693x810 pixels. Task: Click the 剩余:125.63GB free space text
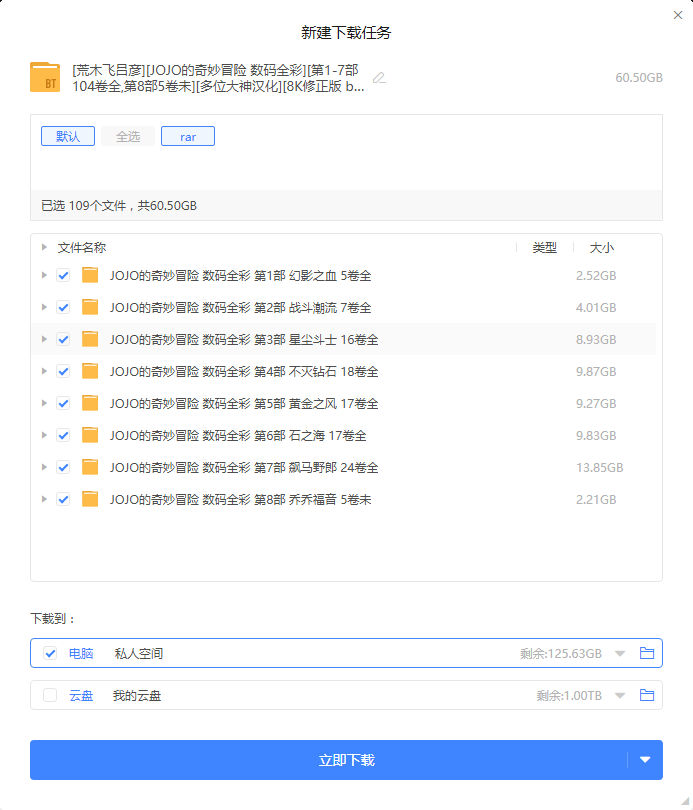(561, 654)
